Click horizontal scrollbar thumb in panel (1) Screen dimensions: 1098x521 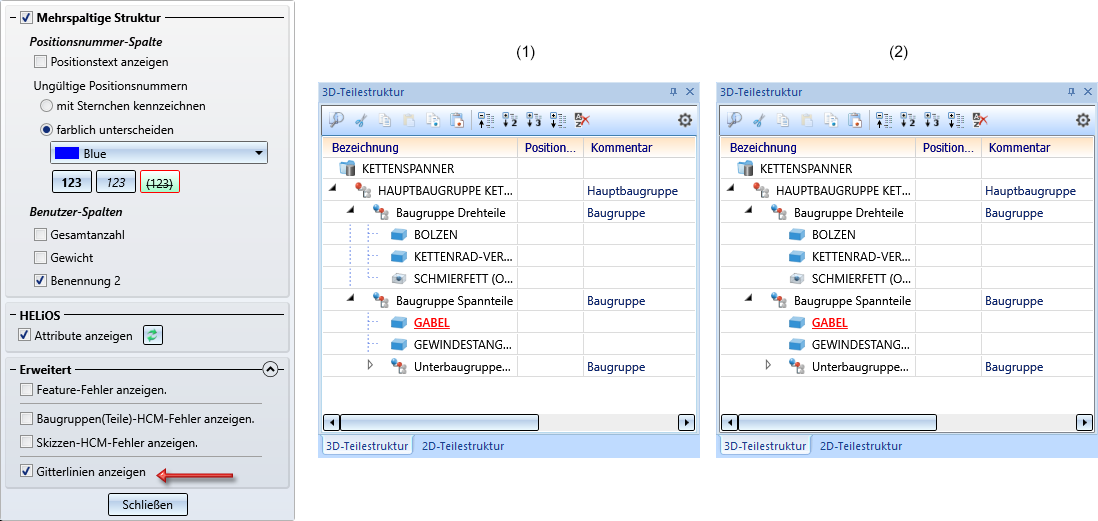[x=439, y=422]
